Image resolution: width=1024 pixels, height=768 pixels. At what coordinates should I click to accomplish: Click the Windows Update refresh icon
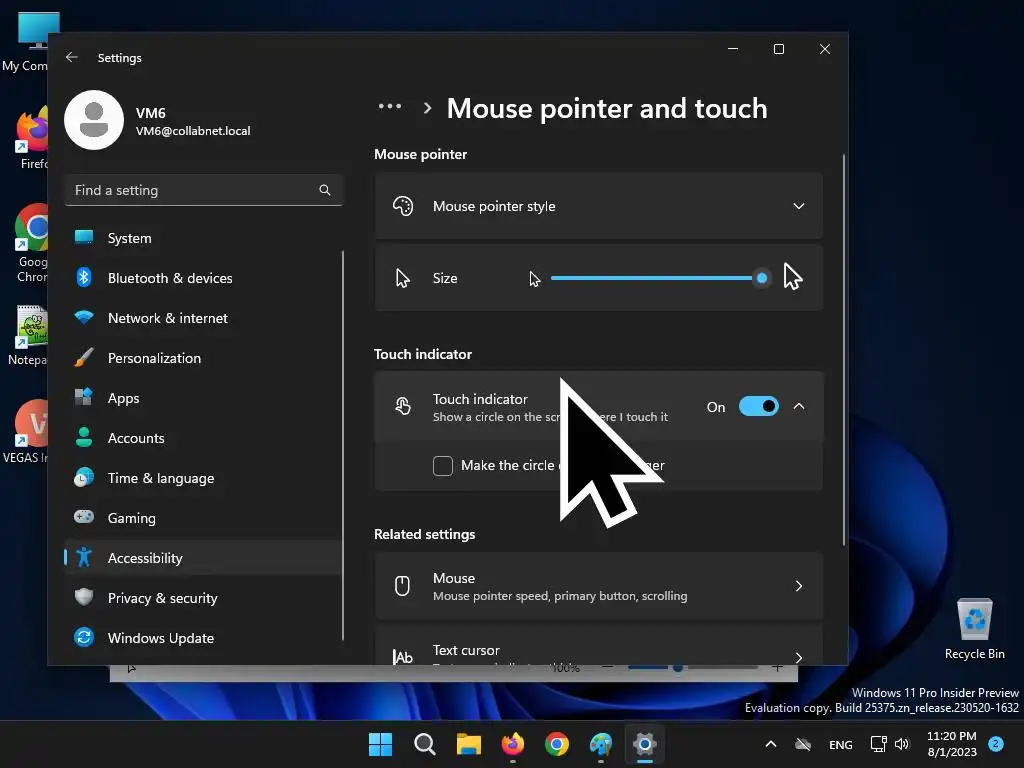pos(84,637)
